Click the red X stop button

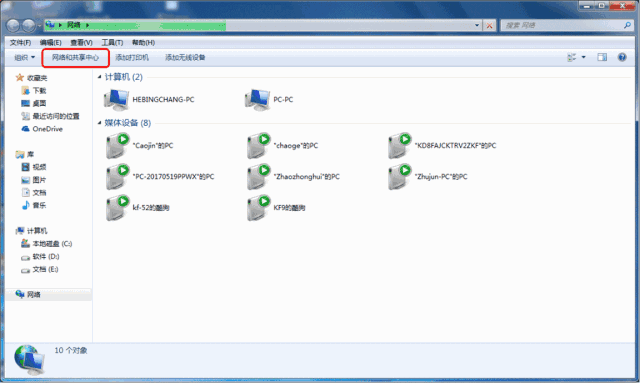[x=489, y=26]
